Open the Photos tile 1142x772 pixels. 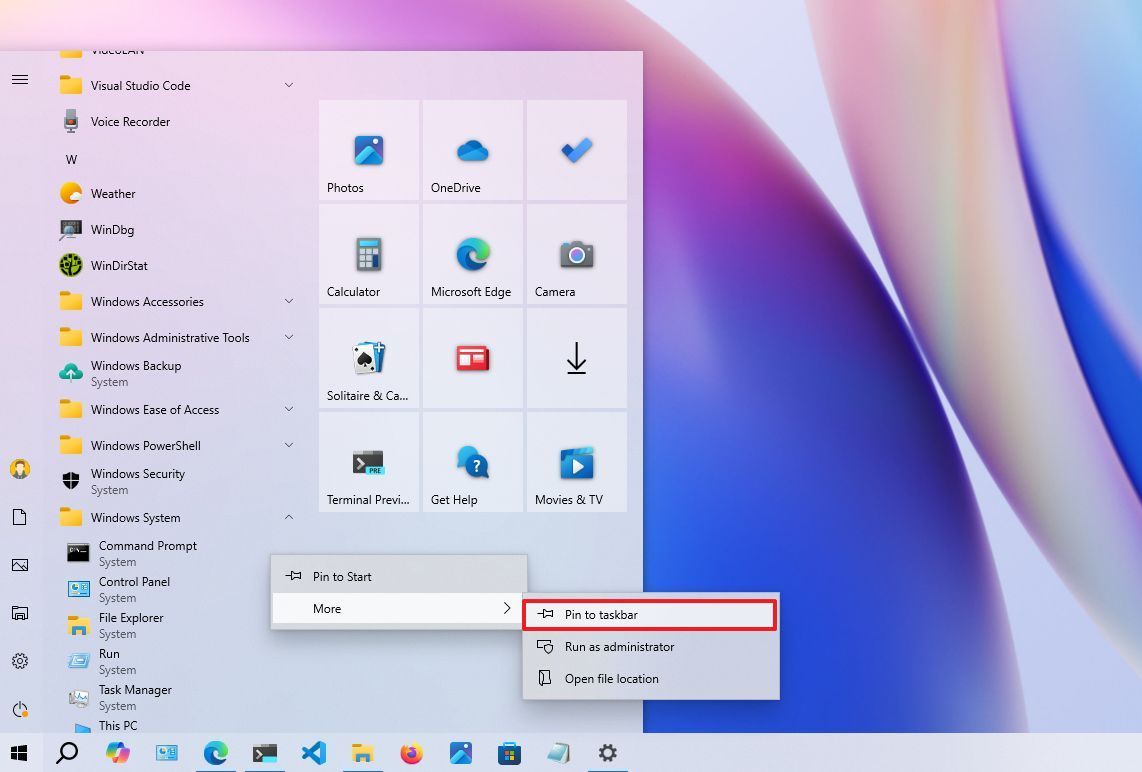pyautogui.click(x=368, y=150)
